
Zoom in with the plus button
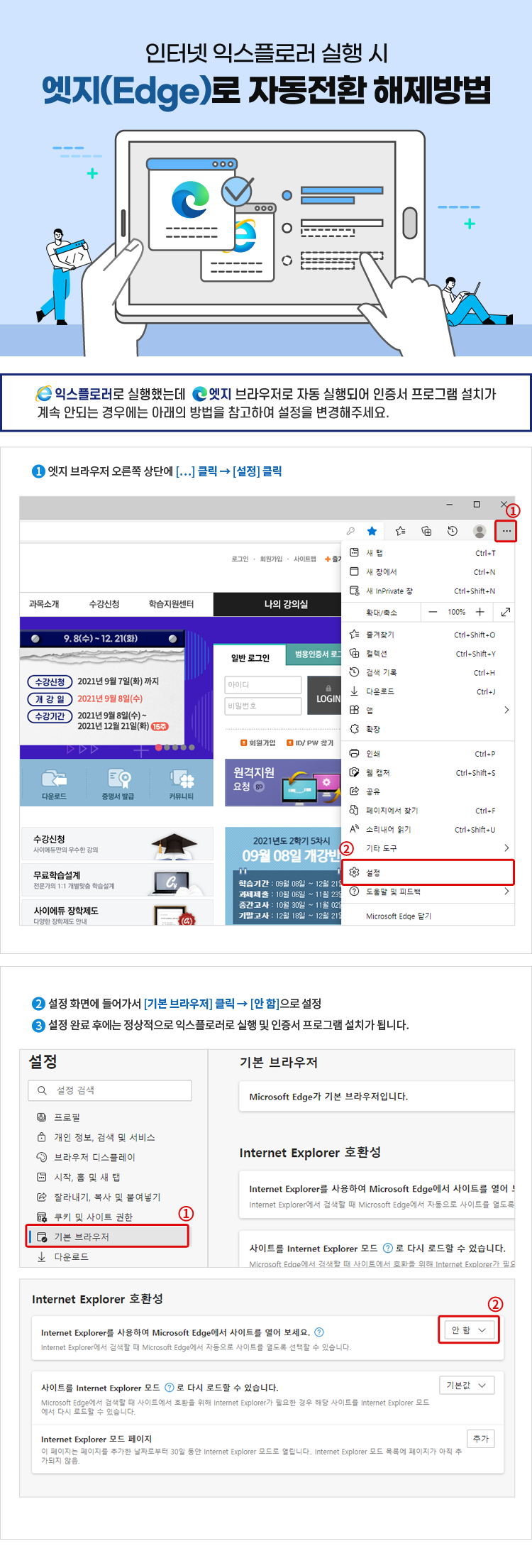[480, 612]
